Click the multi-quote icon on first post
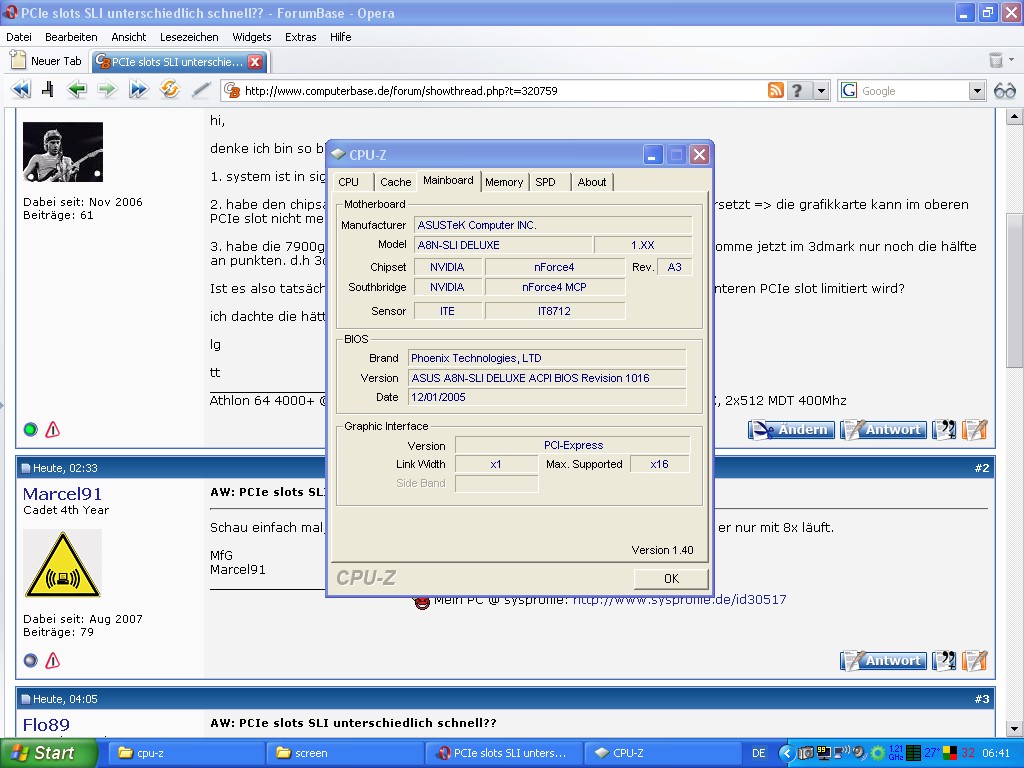1024x768 pixels. point(944,430)
